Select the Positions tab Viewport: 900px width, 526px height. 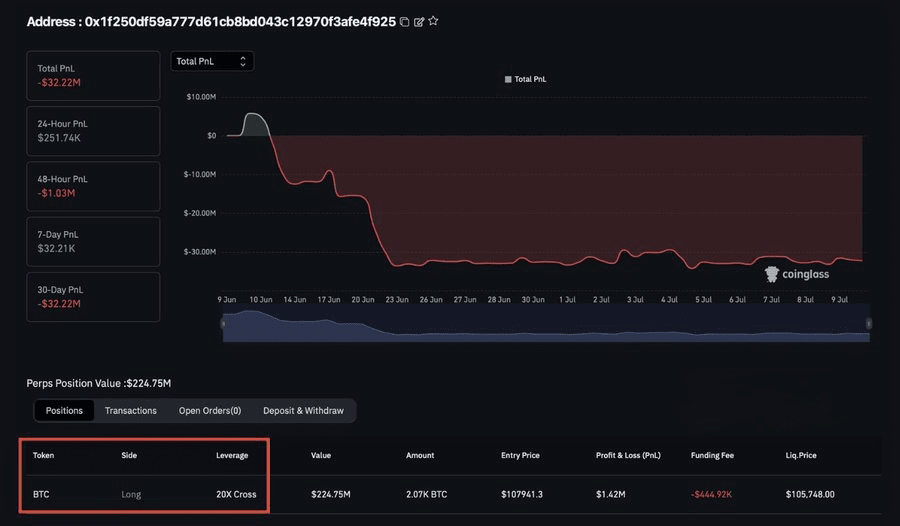click(64, 411)
